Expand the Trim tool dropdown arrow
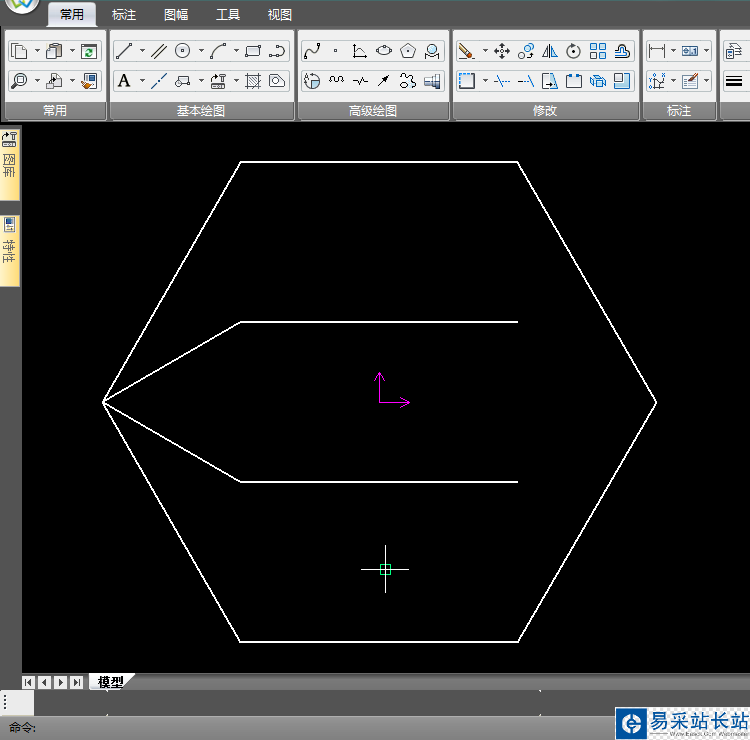Viewport: 750px width, 740px height. click(485, 80)
